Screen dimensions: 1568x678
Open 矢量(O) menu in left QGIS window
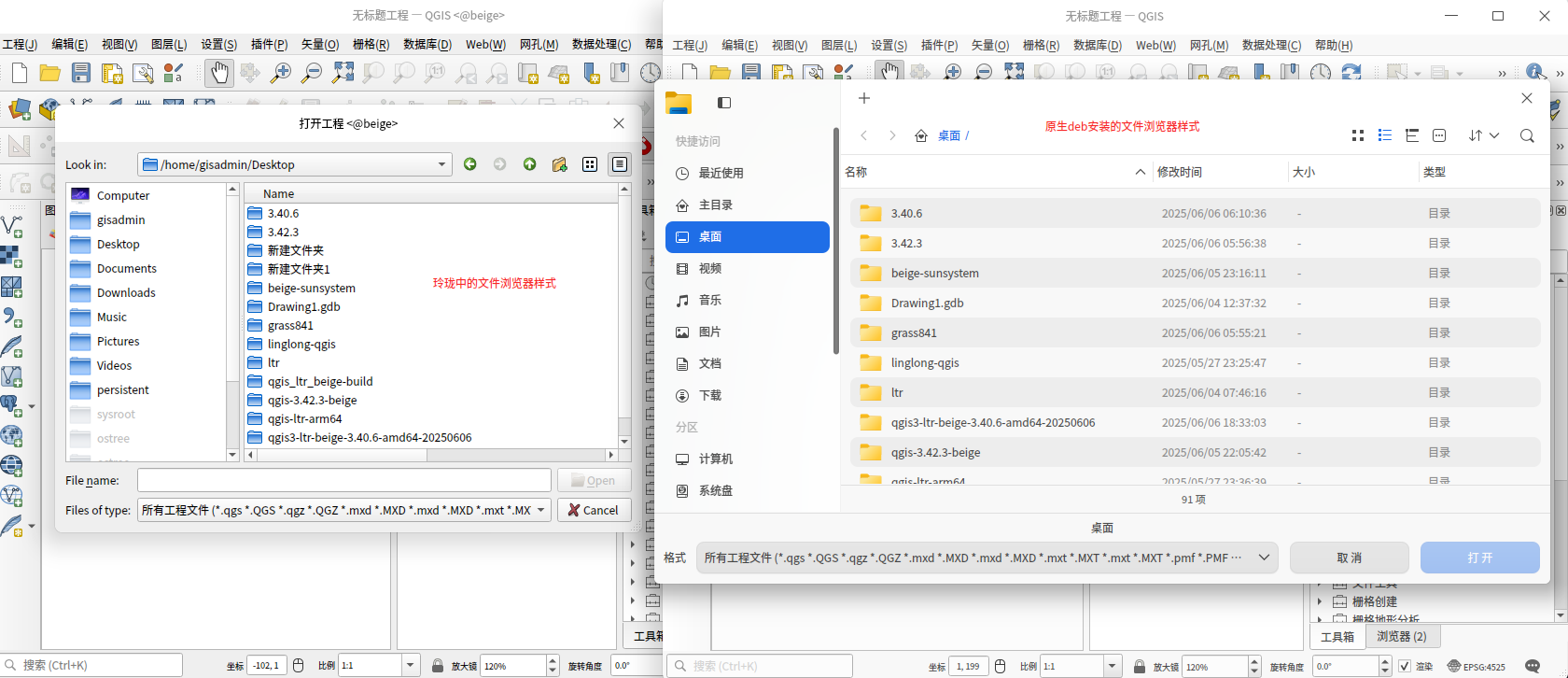319,44
